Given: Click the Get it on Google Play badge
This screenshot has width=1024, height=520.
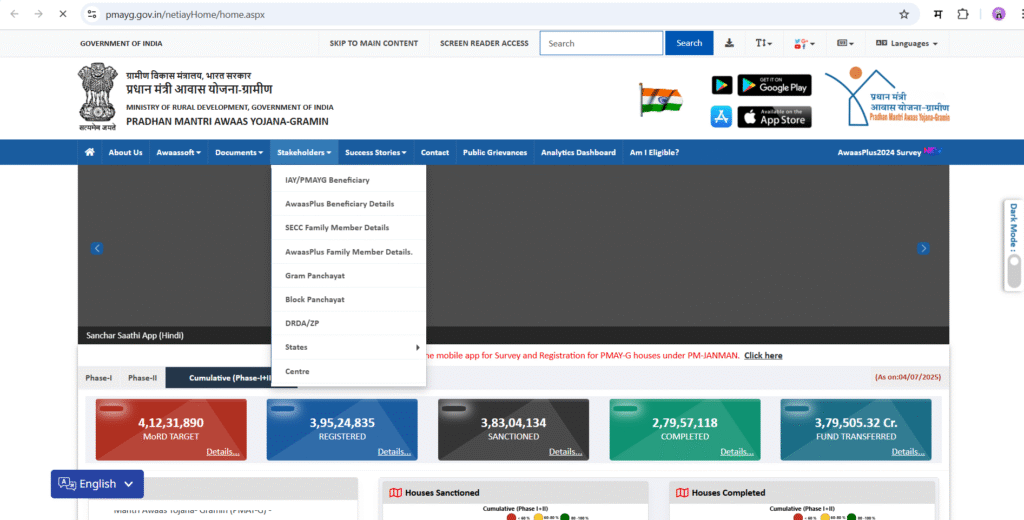Looking at the screenshot, I should coord(775,85).
